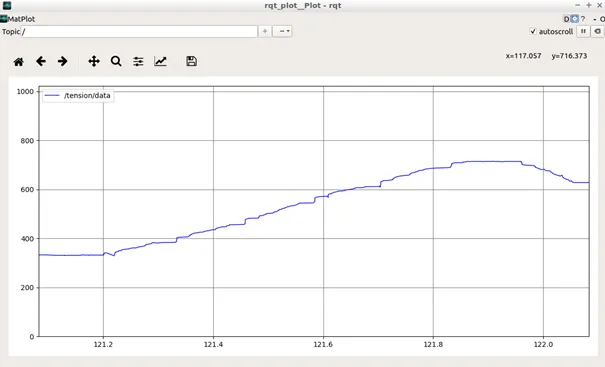Save the figure with the floppy disk icon

tap(191, 61)
